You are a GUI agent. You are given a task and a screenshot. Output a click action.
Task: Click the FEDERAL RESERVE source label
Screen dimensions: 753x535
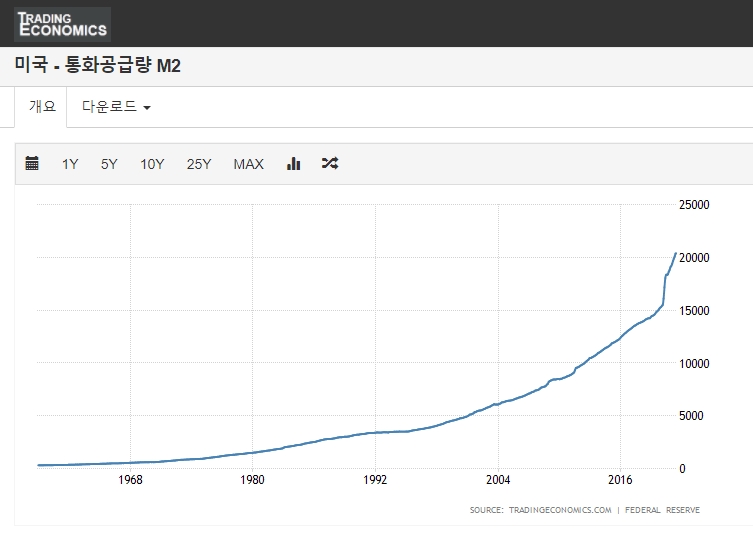[662, 510]
